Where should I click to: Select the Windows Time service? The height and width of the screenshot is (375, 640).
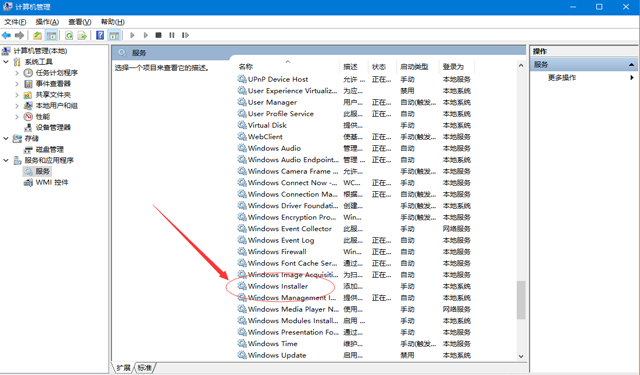[x=272, y=344]
